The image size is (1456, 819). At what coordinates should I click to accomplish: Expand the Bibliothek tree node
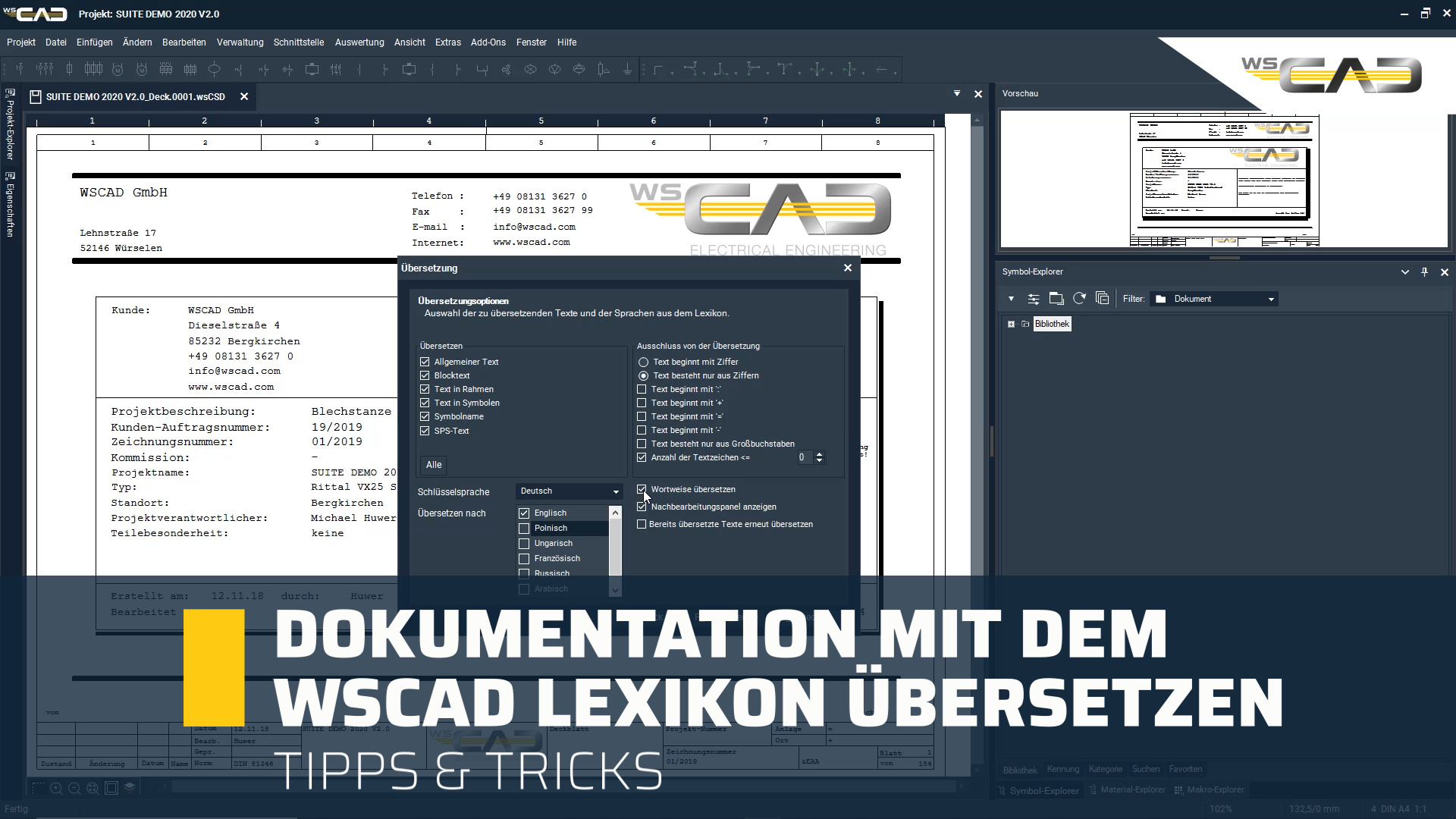1011,324
